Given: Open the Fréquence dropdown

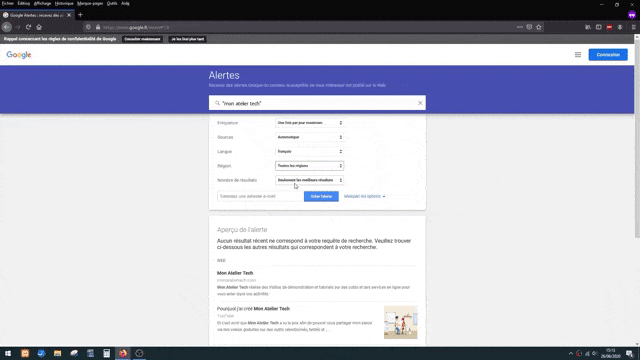Looking at the screenshot, I should 309,123.
